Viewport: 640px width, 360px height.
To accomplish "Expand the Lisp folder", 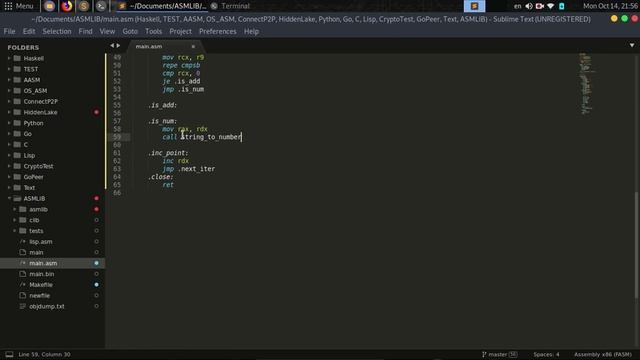I will click(x=9, y=156).
